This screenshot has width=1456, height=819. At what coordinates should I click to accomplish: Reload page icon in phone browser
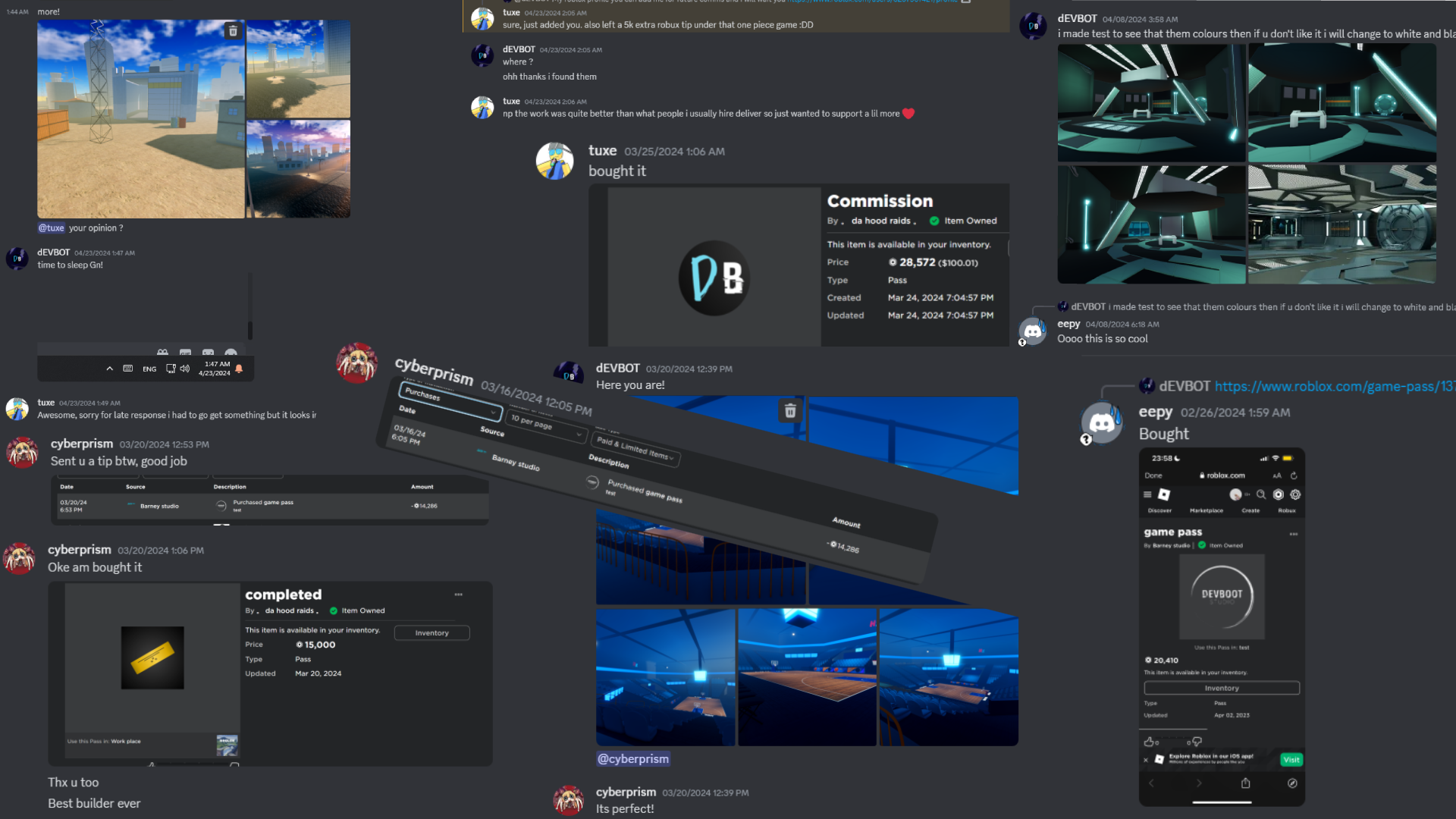(1294, 475)
